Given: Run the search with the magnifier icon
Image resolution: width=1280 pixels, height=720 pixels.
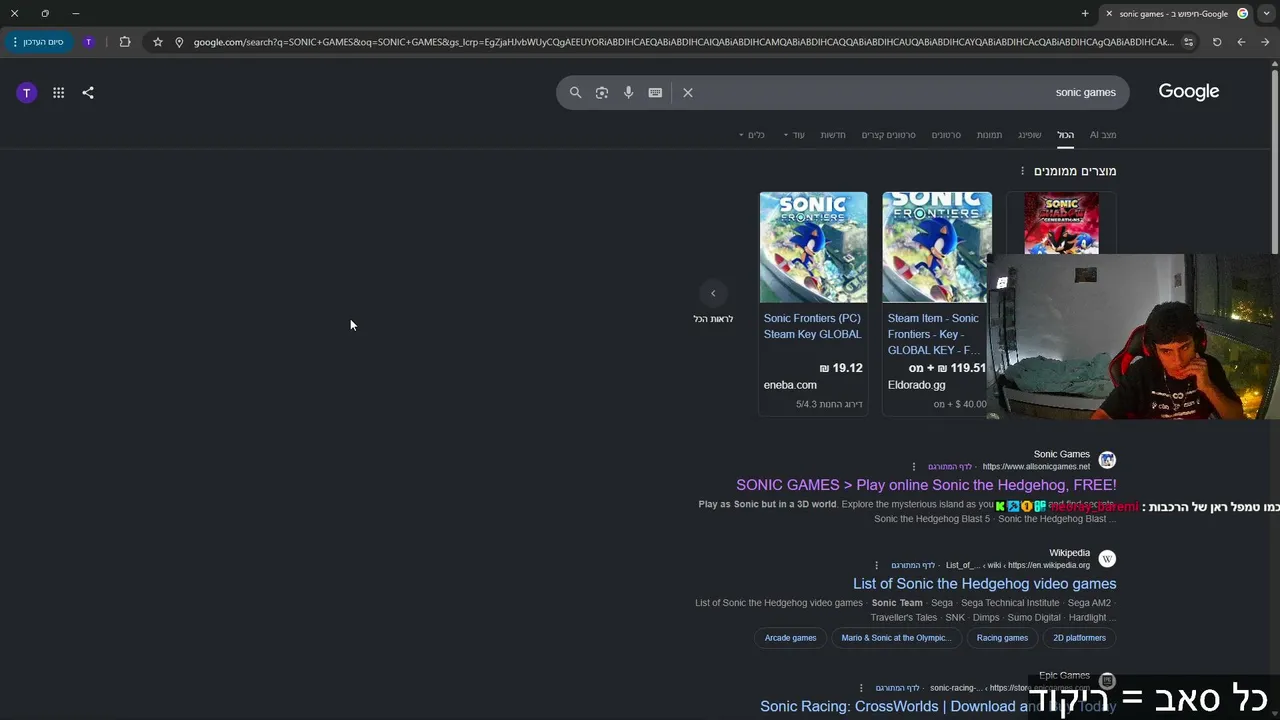Looking at the screenshot, I should (575, 92).
